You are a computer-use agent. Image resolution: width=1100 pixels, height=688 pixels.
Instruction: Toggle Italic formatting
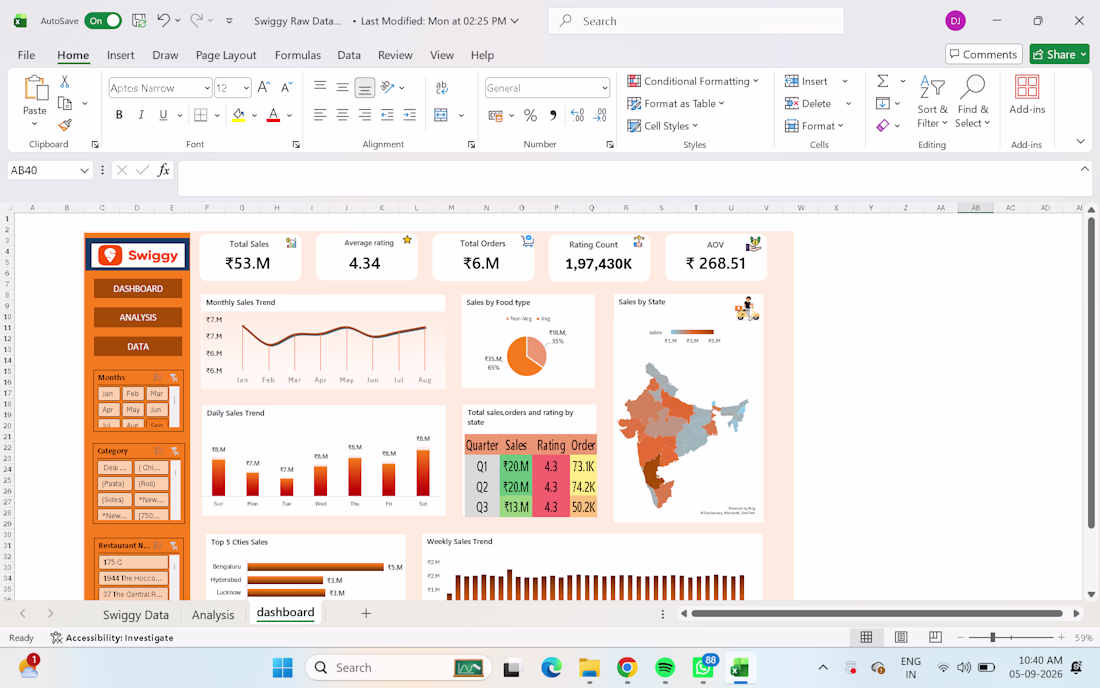click(141, 114)
